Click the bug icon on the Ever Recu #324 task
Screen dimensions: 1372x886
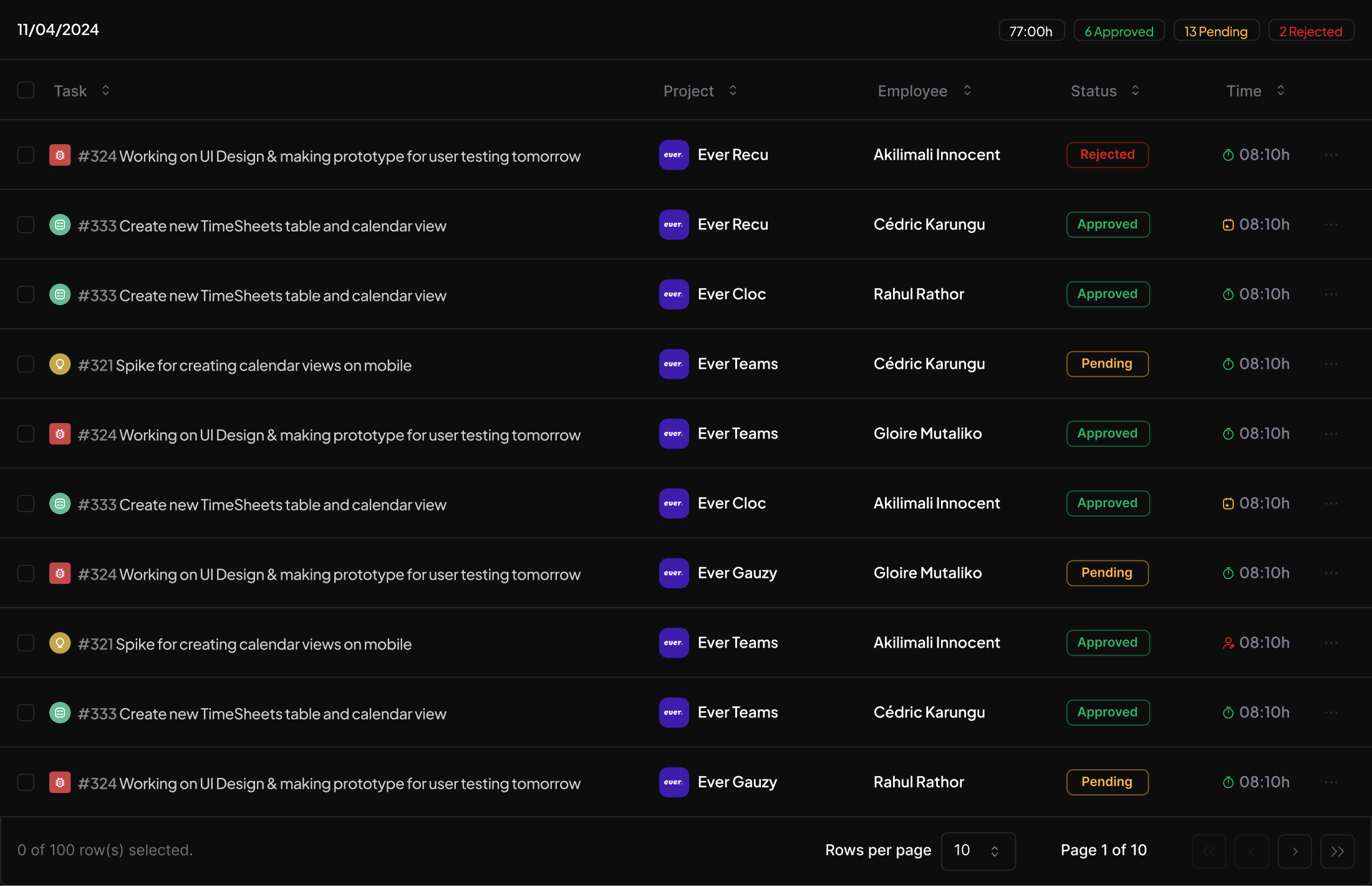(x=60, y=155)
